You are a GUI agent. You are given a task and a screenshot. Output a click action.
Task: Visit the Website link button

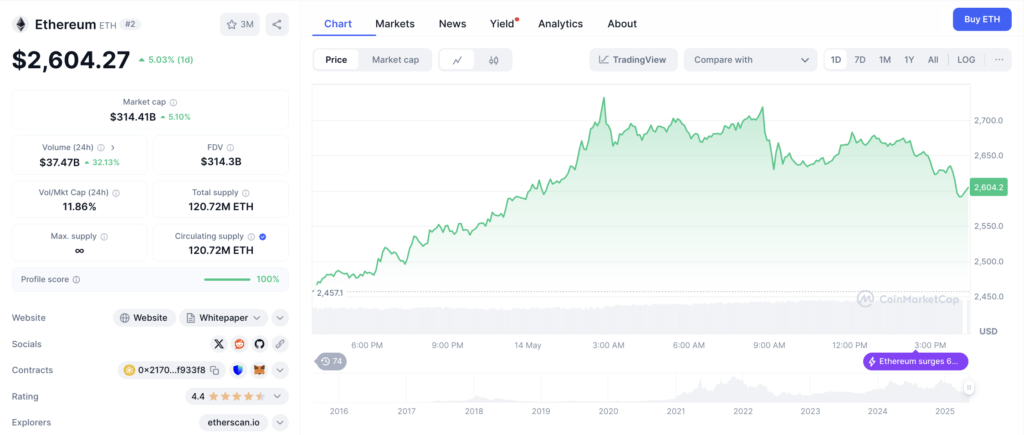click(144, 317)
